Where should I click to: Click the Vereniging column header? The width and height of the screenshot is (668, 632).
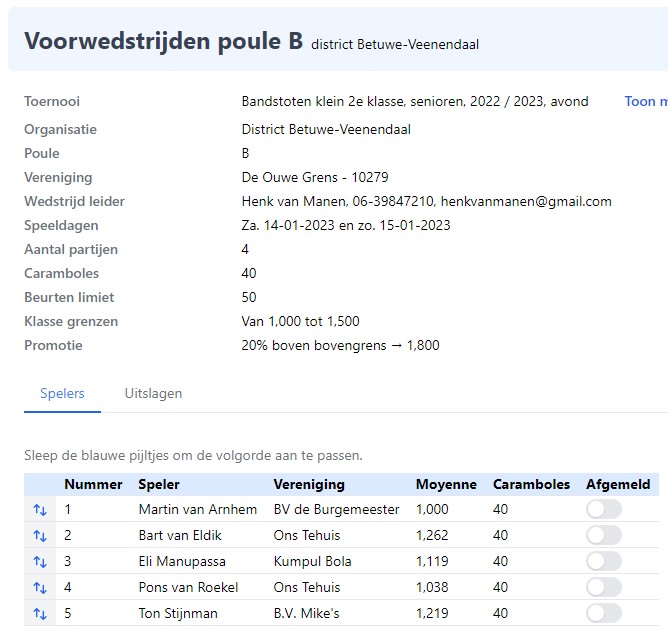[309, 485]
